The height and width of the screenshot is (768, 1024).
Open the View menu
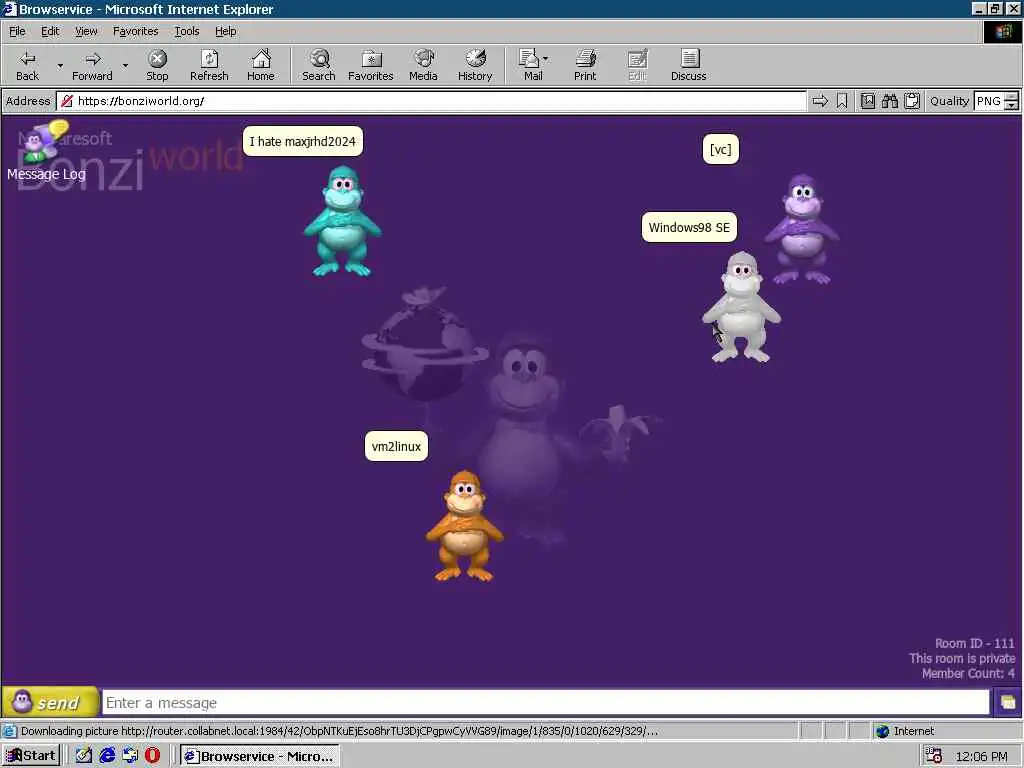click(86, 31)
